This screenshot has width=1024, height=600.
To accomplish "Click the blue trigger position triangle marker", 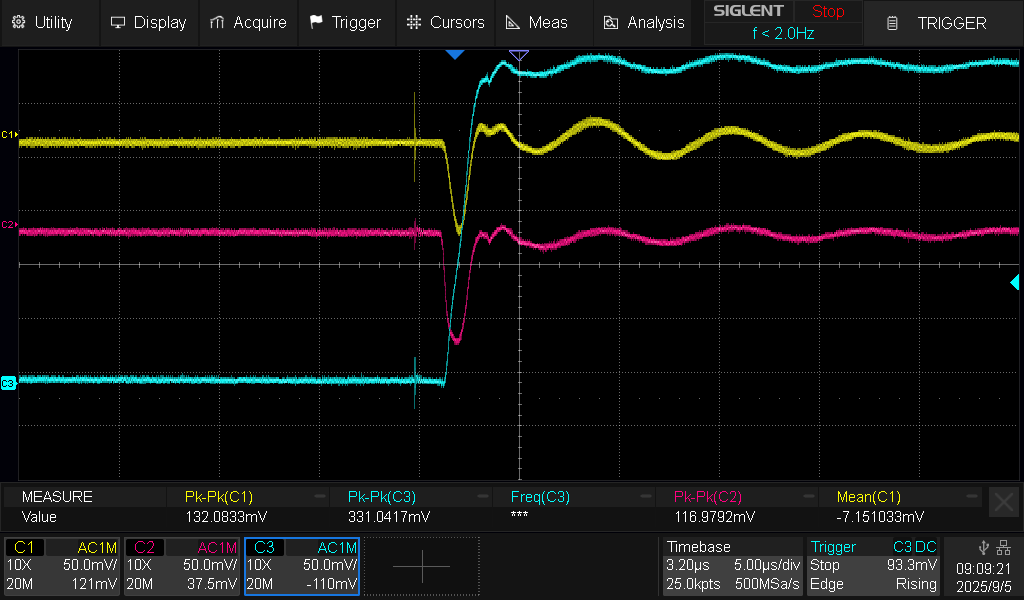I will (x=455, y=54).
